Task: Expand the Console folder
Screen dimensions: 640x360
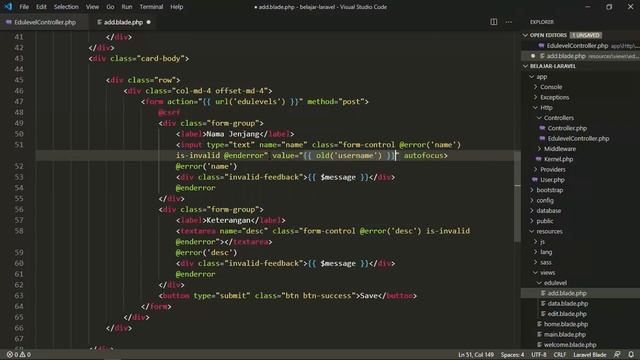Action: pyautogui.click(x=580, y=87)
